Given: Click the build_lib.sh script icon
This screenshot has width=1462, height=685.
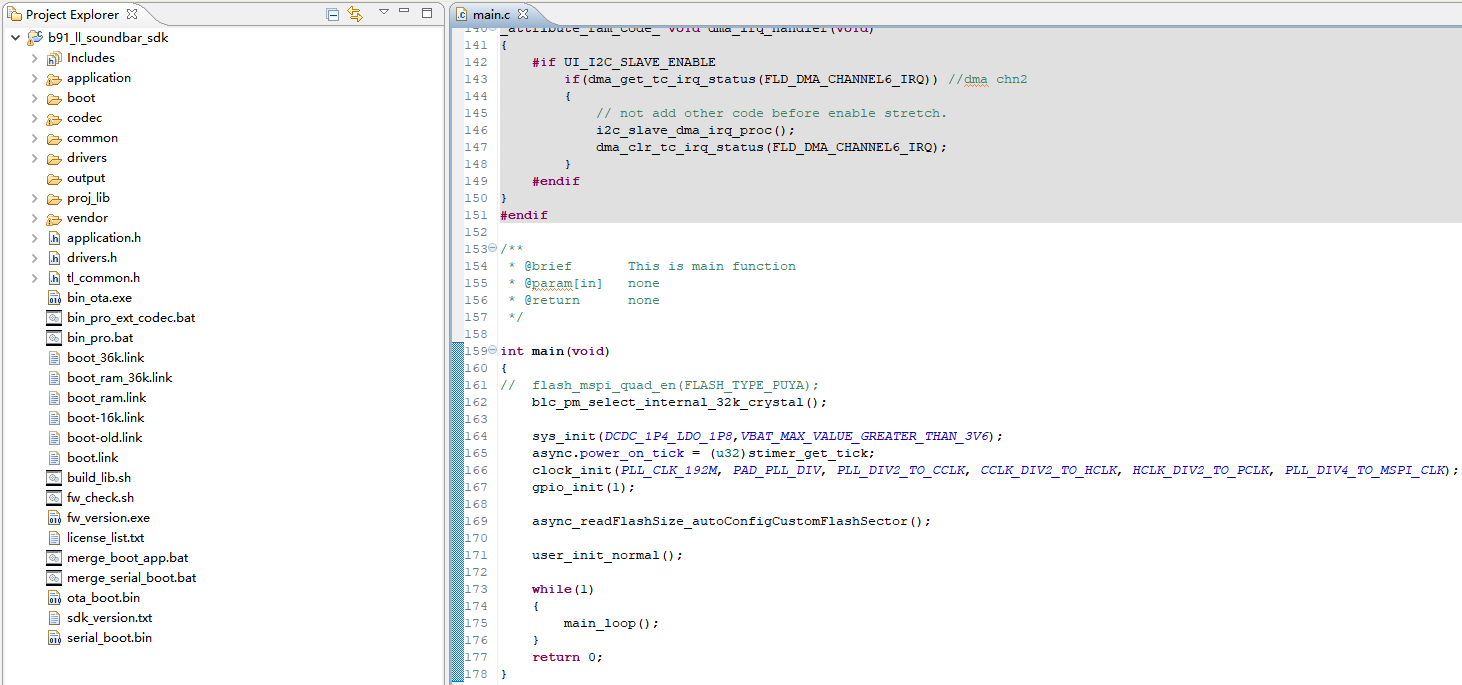Looking at the screenshot, I should point(54,478).
